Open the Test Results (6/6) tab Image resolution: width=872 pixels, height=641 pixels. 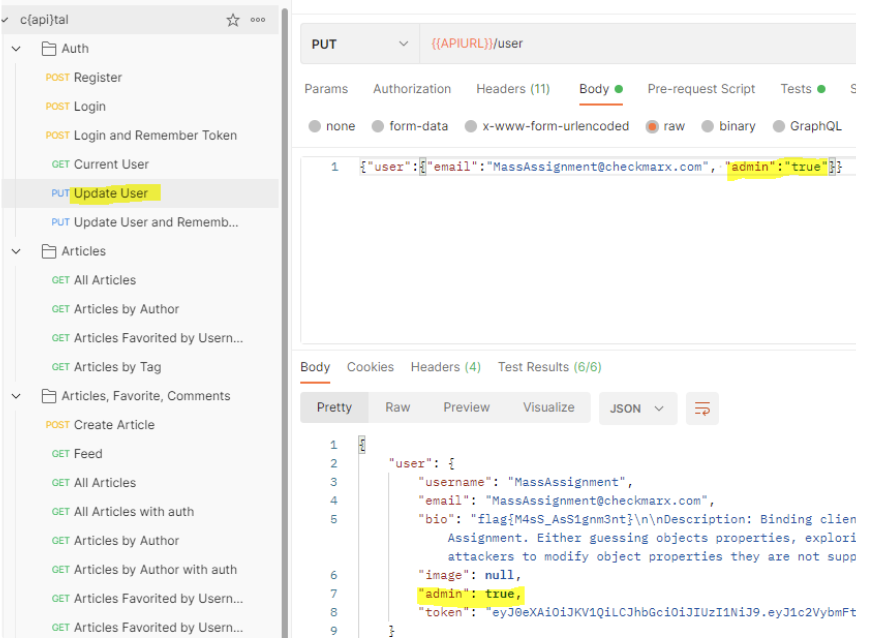[549, 367]
